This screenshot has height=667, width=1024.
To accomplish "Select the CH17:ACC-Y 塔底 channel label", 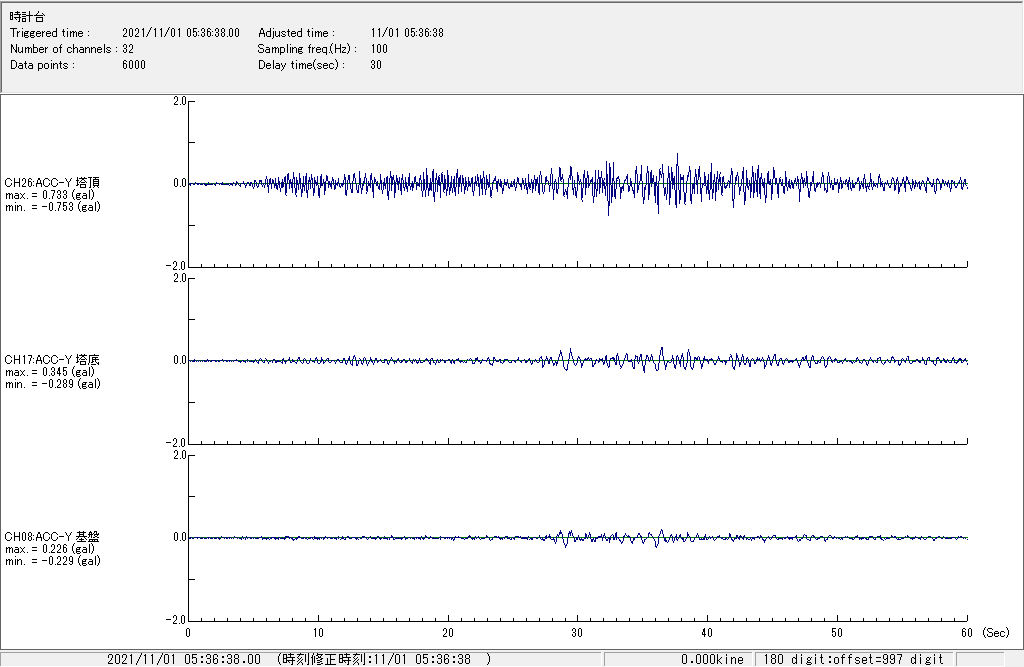I will tap(52, 359).
